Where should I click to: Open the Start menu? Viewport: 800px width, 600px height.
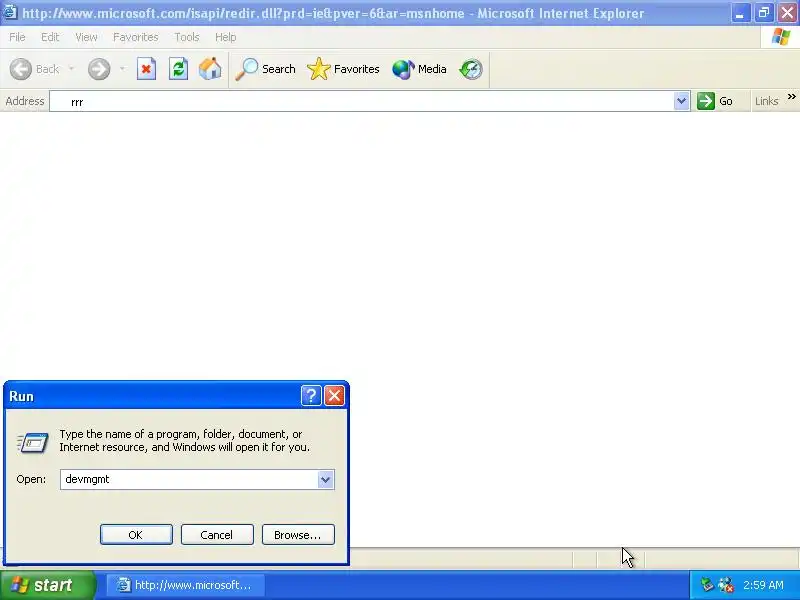click(x=47, y=585)
